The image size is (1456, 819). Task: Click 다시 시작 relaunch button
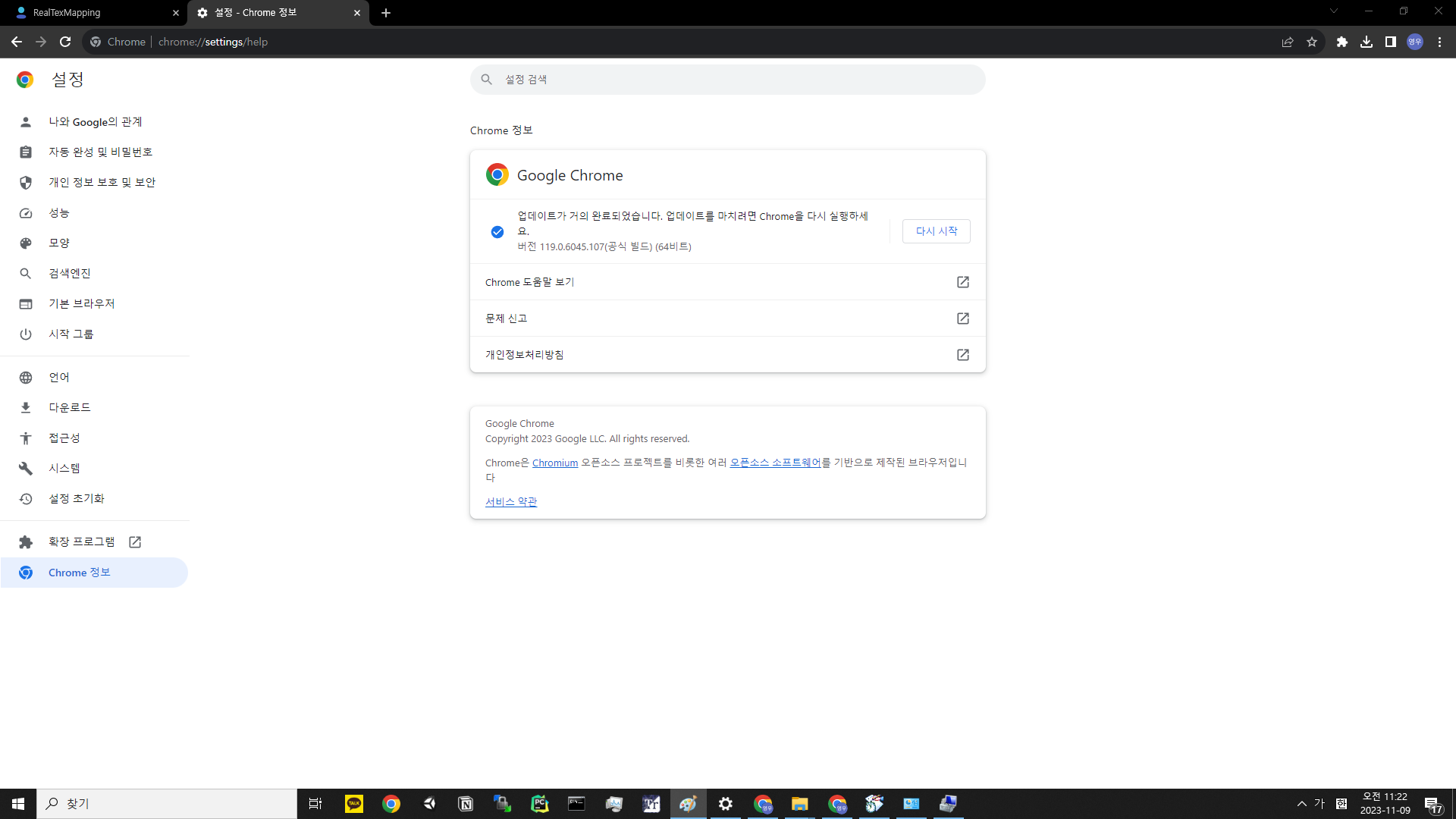point(936,231)
